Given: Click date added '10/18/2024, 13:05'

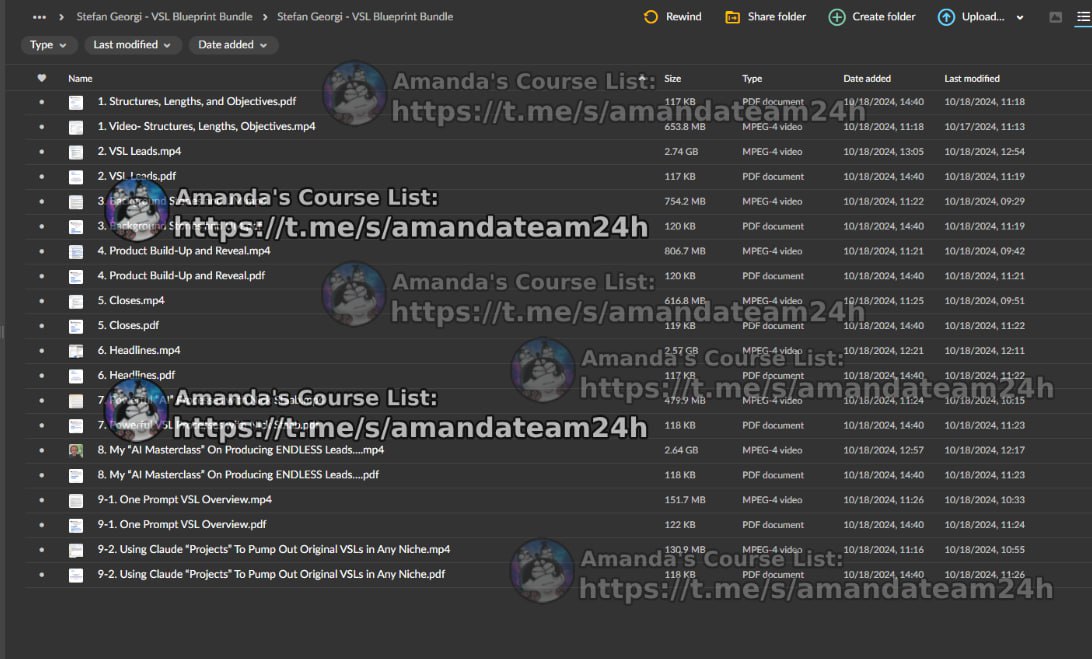Looking at the screenshot, I should (883, 151).
